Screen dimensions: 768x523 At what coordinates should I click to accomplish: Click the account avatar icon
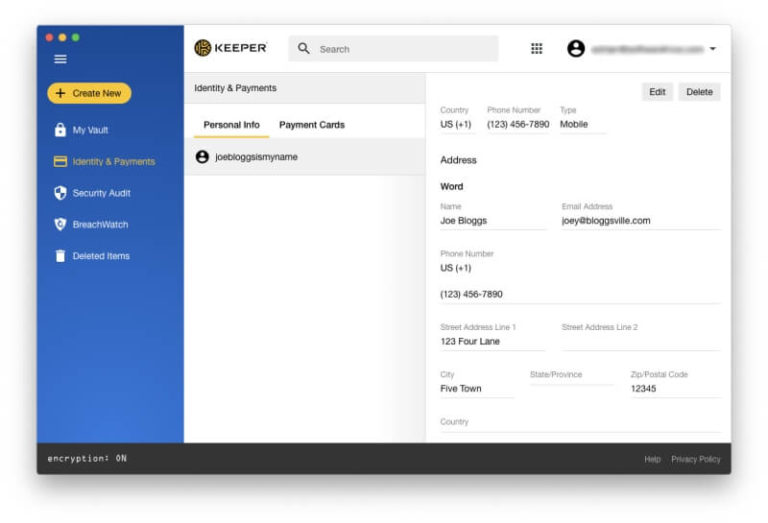point(576,48)
